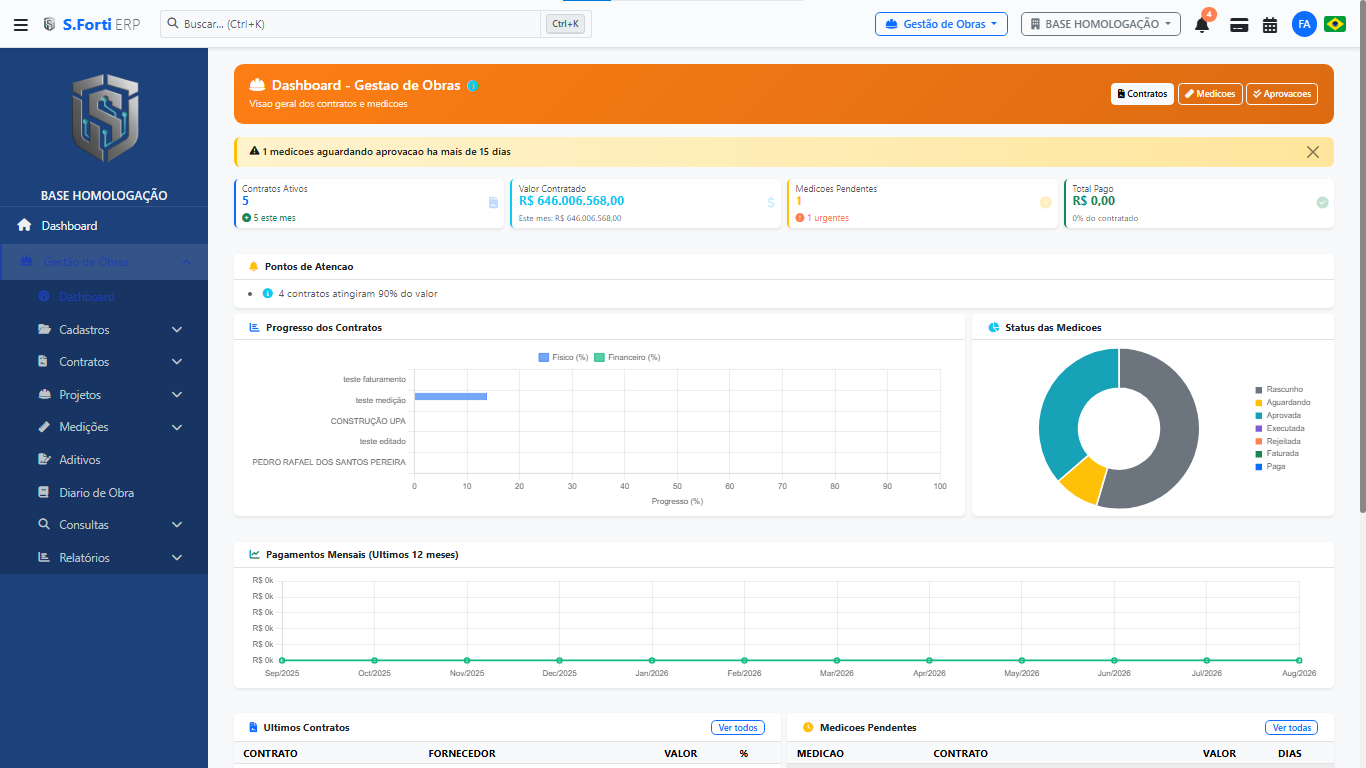Screen dimensions: 1366x768
Task: Toggle Aprovada legend in donut chart
Action: 1279,415
